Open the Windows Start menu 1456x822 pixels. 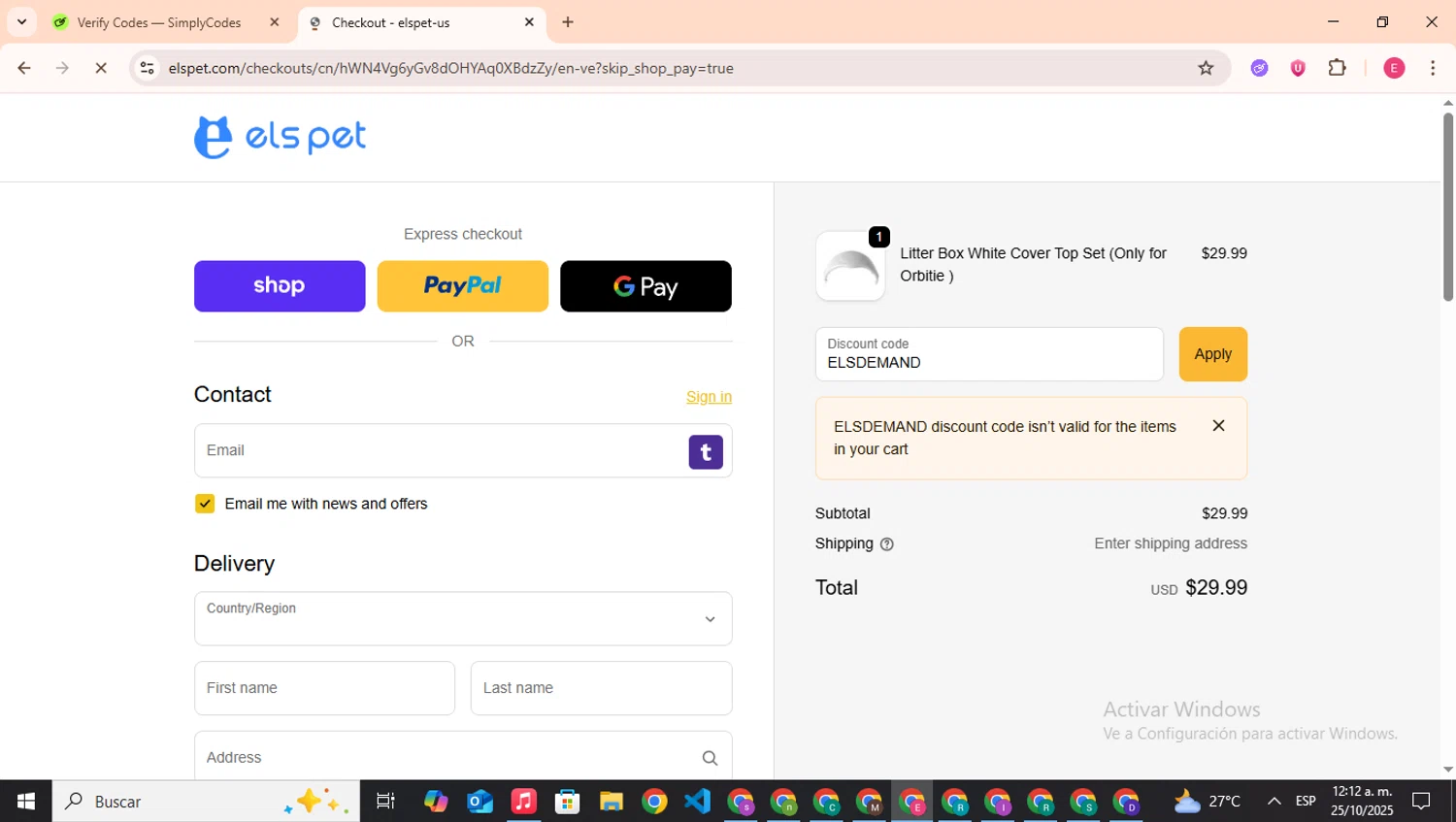pyautogui.click(x=26, y=802)
